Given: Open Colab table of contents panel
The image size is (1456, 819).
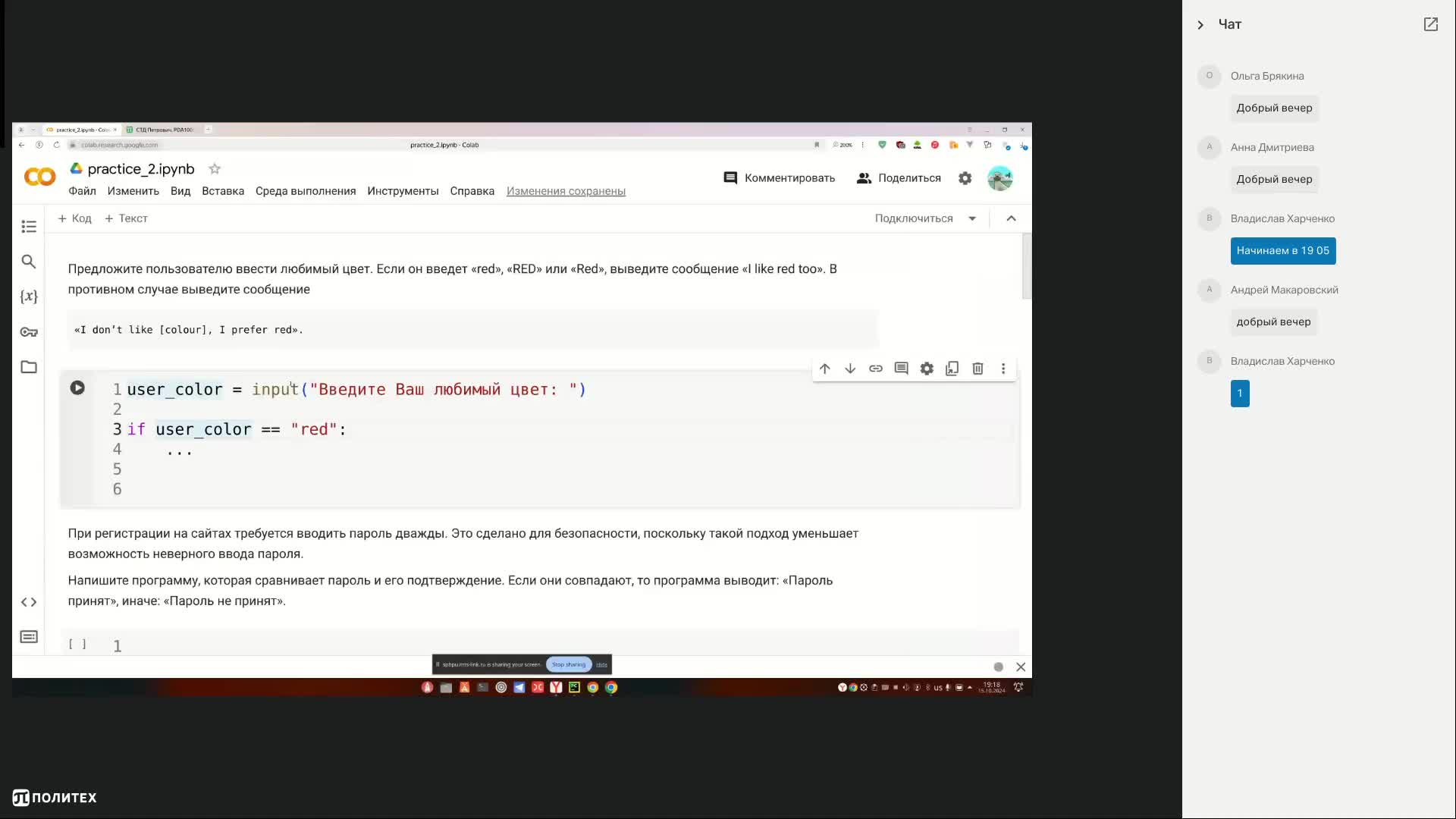Looking at the screenshot, I should pos(29,226).
